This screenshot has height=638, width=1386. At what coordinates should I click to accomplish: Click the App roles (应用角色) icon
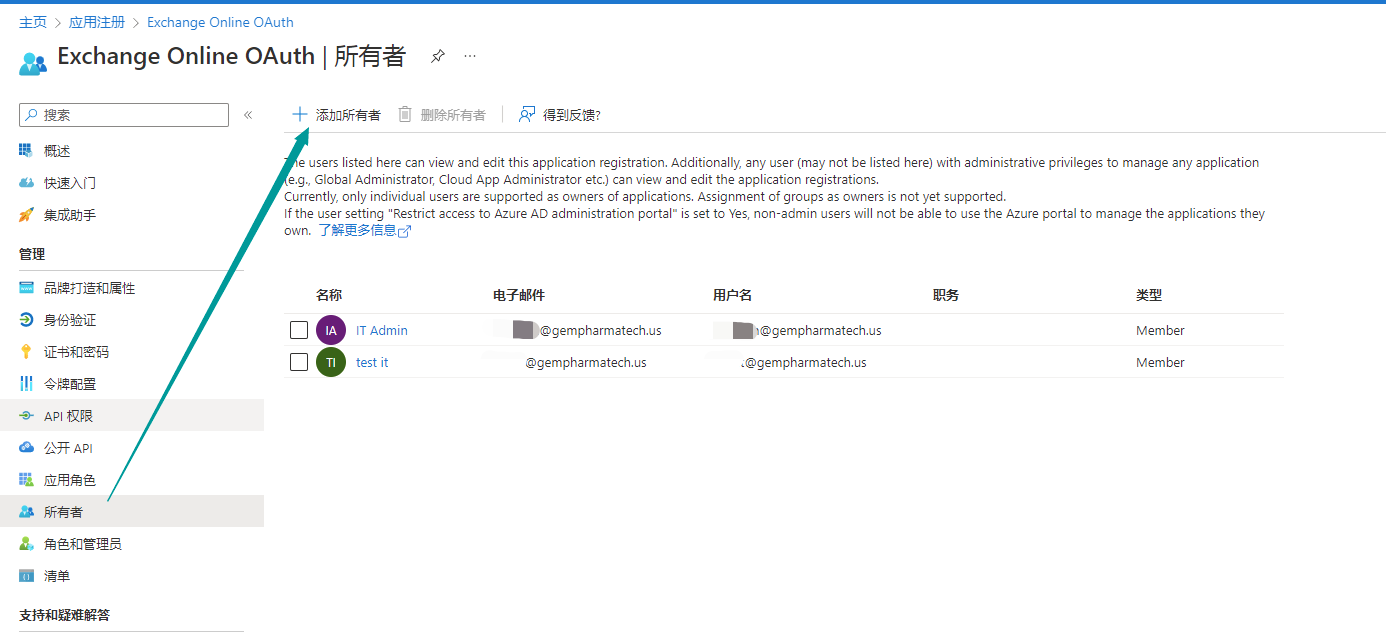(26, 480)
